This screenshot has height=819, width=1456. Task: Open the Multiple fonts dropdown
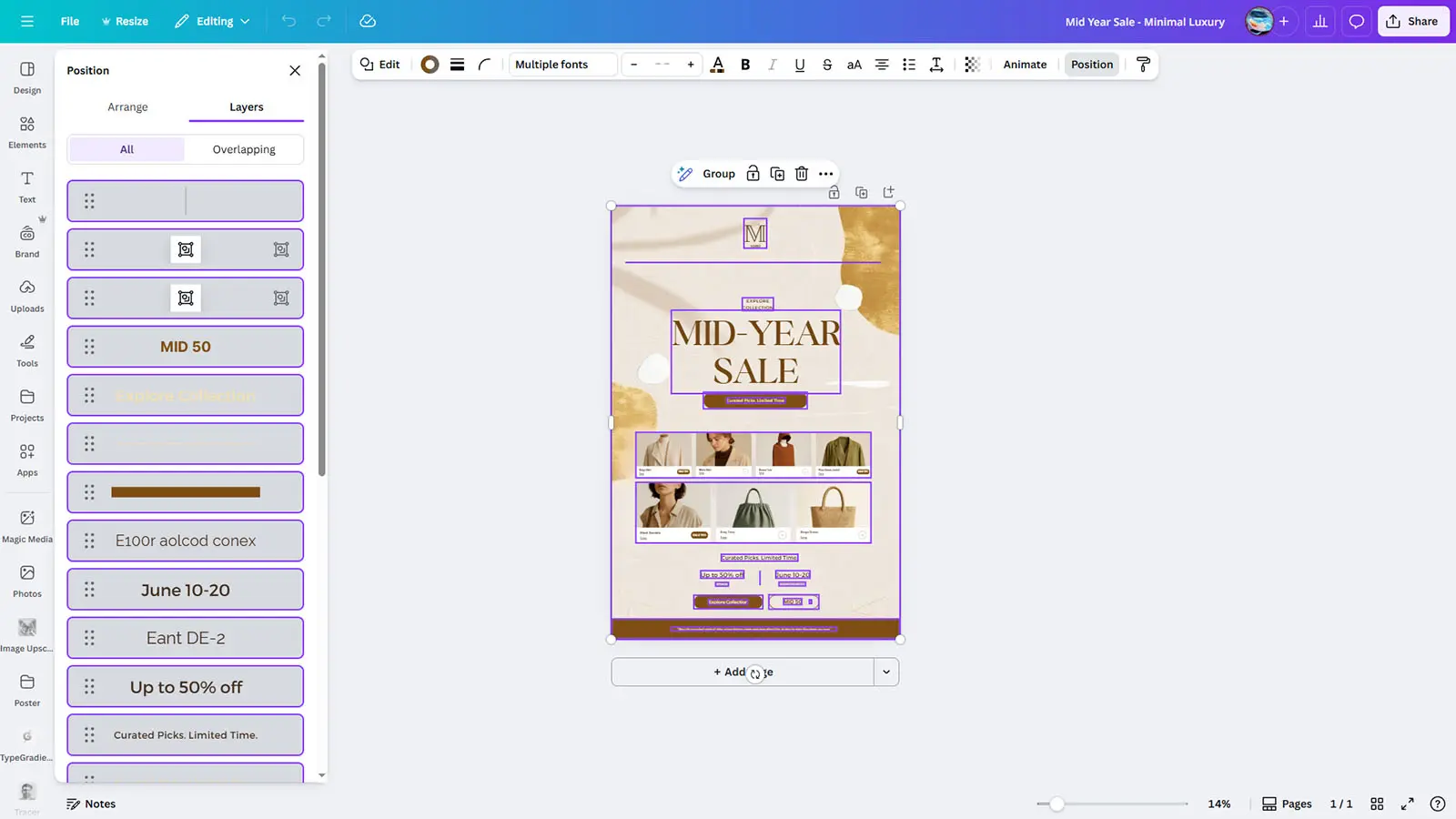point(562,65)
